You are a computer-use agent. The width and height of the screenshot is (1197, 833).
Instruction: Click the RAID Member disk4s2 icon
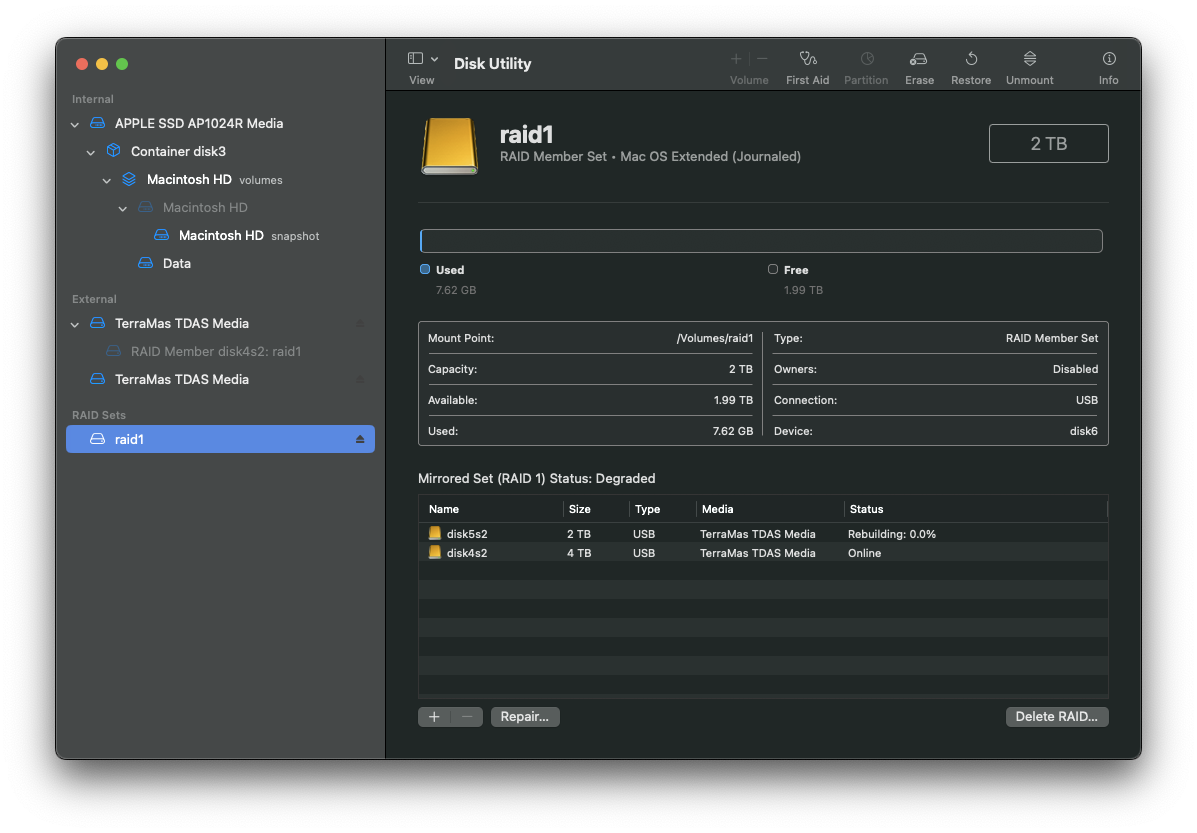[x=114, y=351]
